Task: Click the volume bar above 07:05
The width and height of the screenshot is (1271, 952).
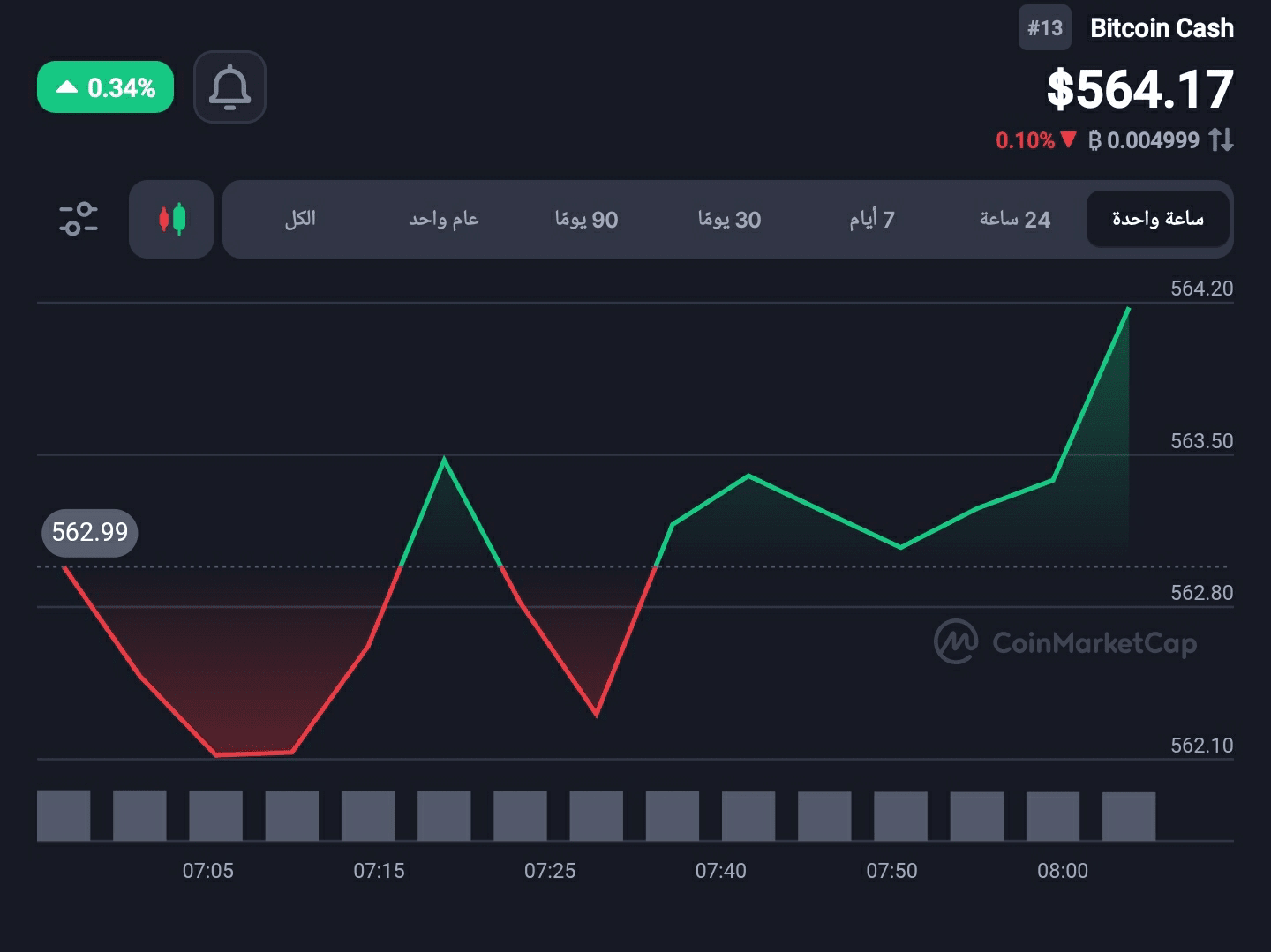Action: pyautogui.click(x=215, y=815)
